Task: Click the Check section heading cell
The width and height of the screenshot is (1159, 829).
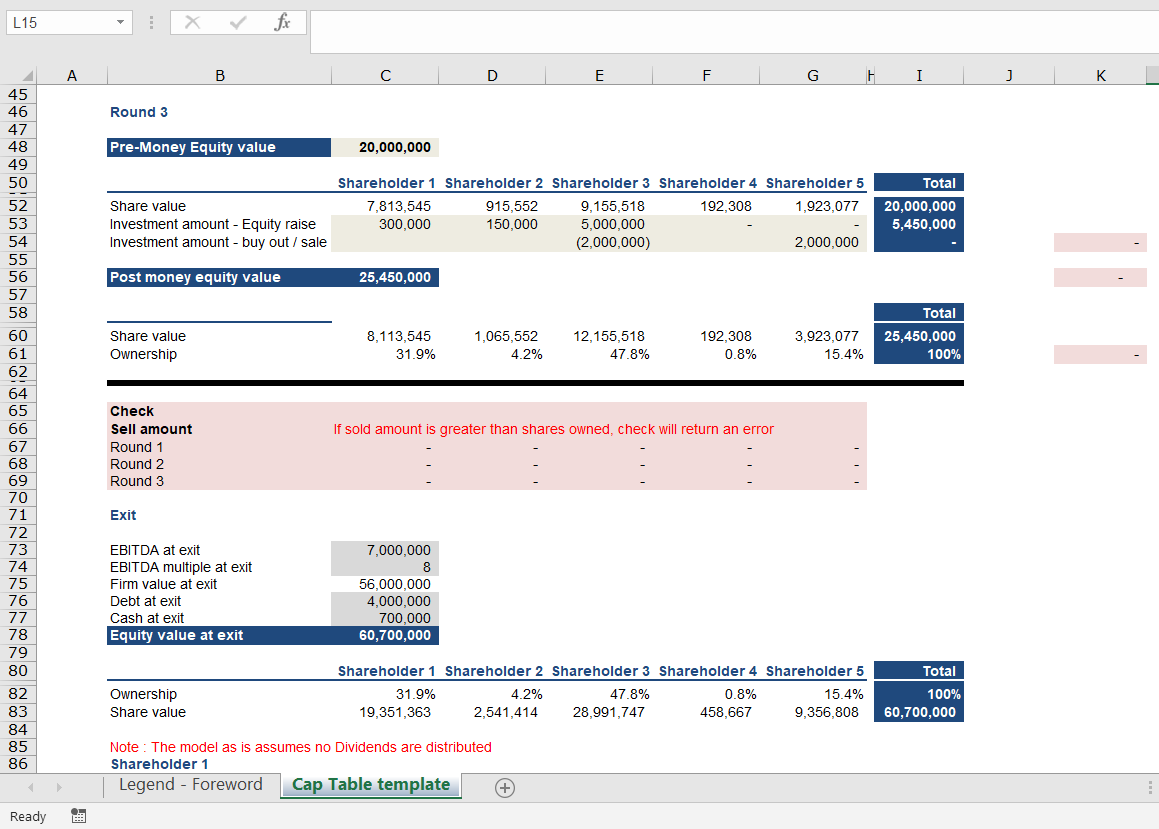Action: [x=220, y=412]
